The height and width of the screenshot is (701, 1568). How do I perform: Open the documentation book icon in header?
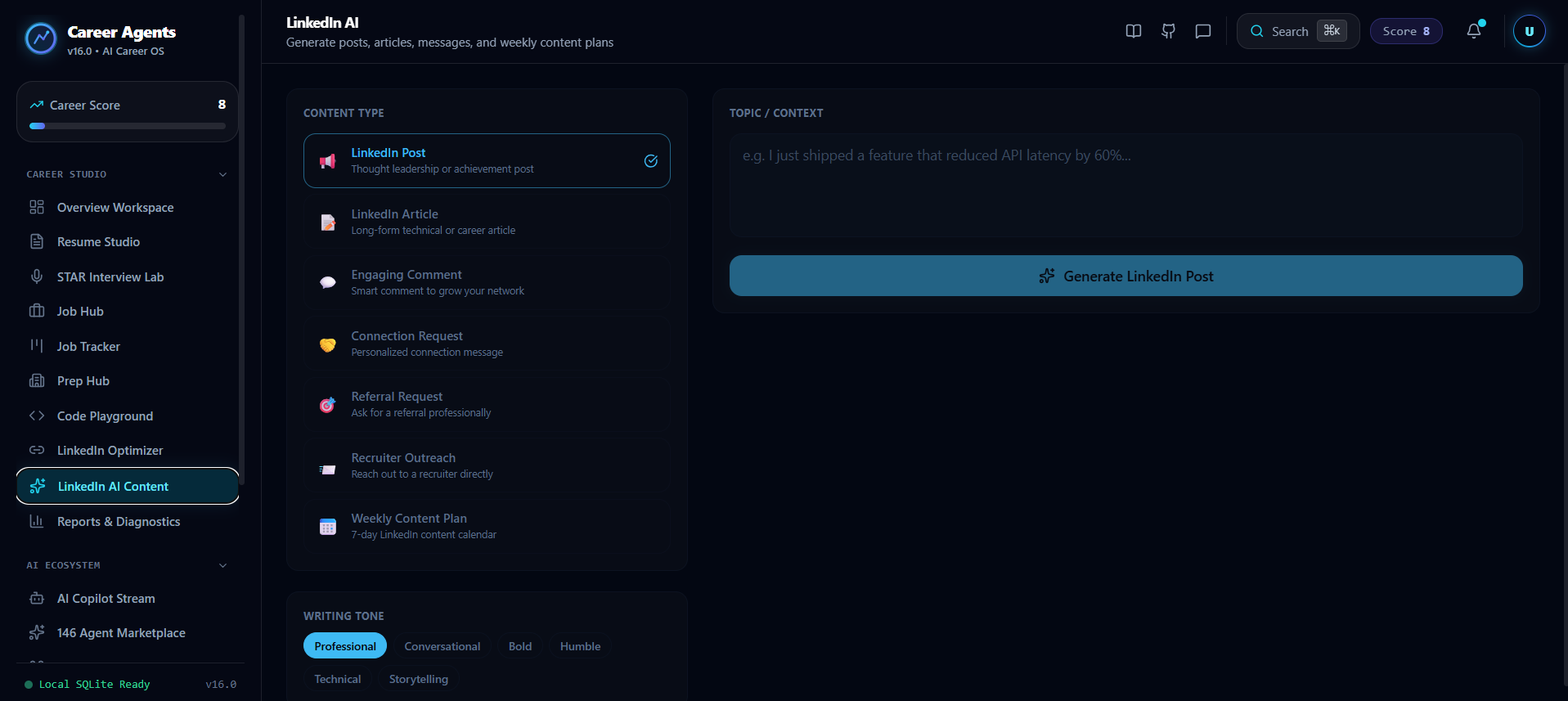pyautogui.click(x=1134, y=31)
